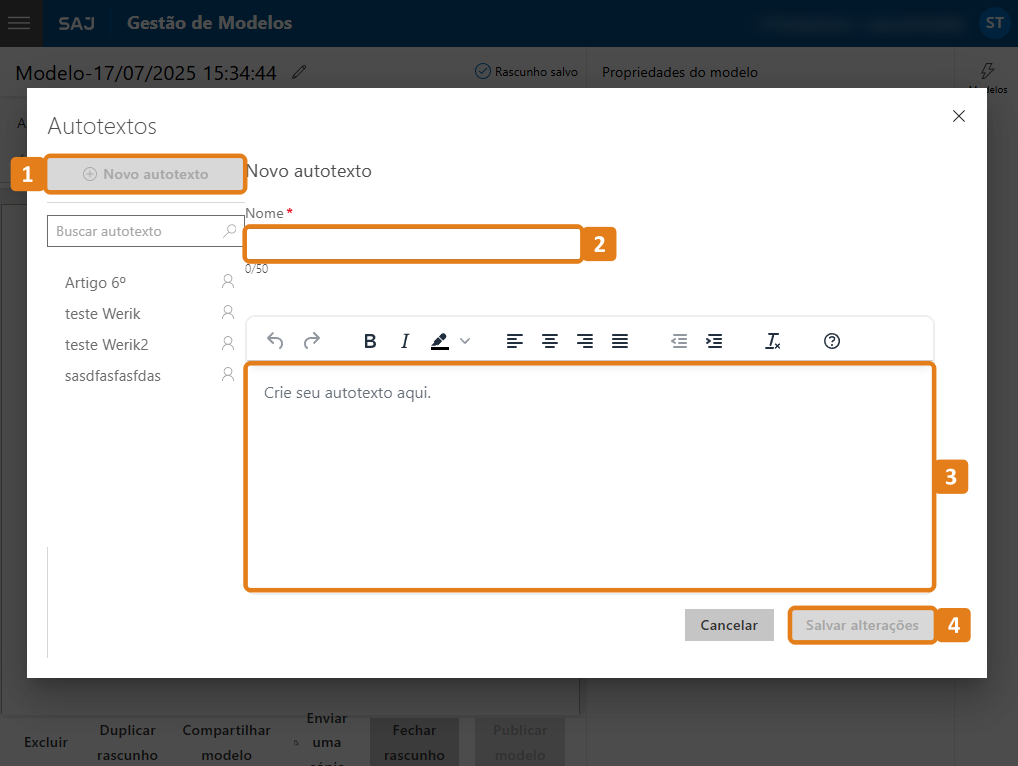Viewport: 1018px width, 766px height.
Task: Clear text formatting
Action: click(x=772, y=341)
